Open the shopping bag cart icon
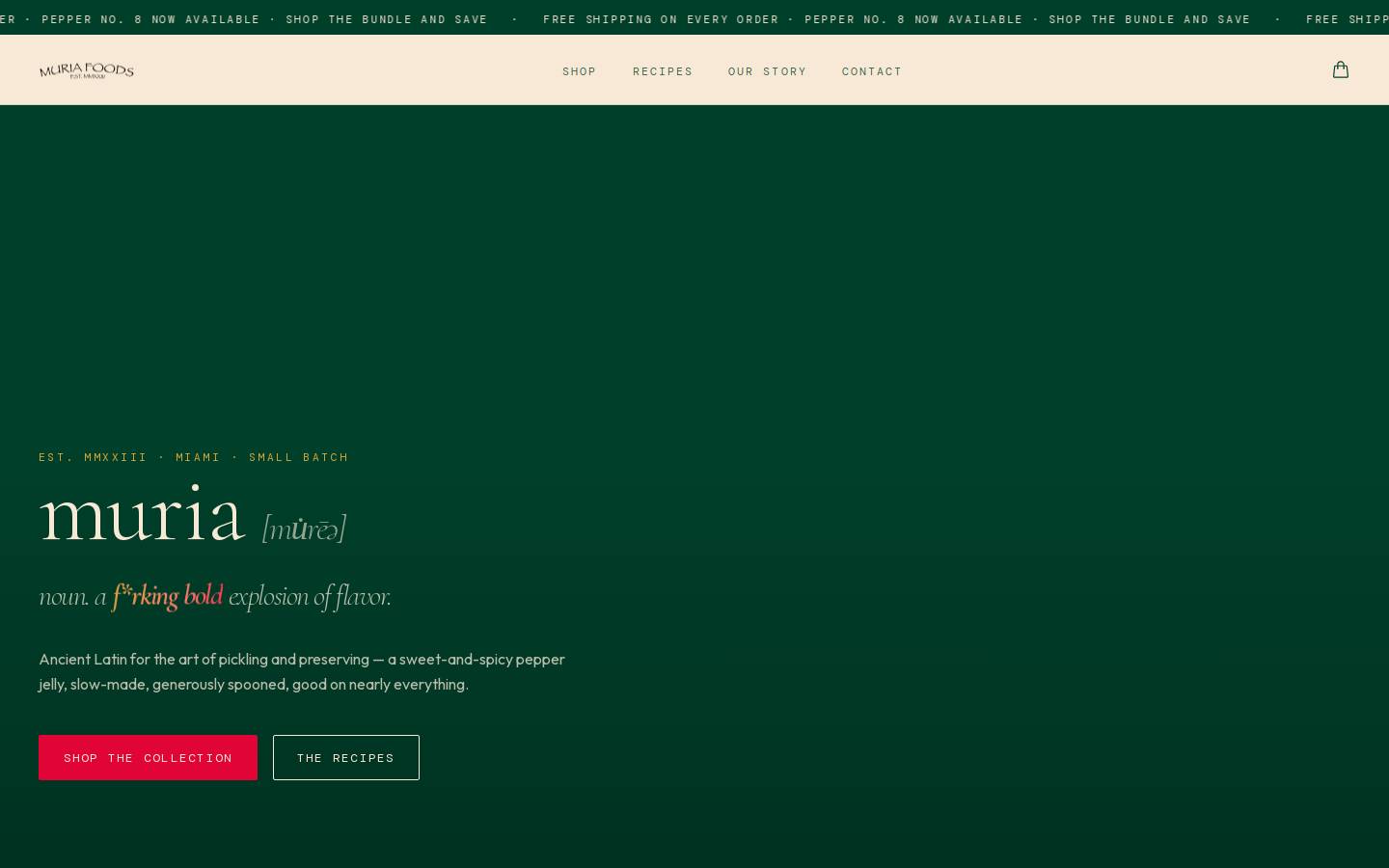This screenshot has height=868, width=1389. click(x=1340, y=69)
